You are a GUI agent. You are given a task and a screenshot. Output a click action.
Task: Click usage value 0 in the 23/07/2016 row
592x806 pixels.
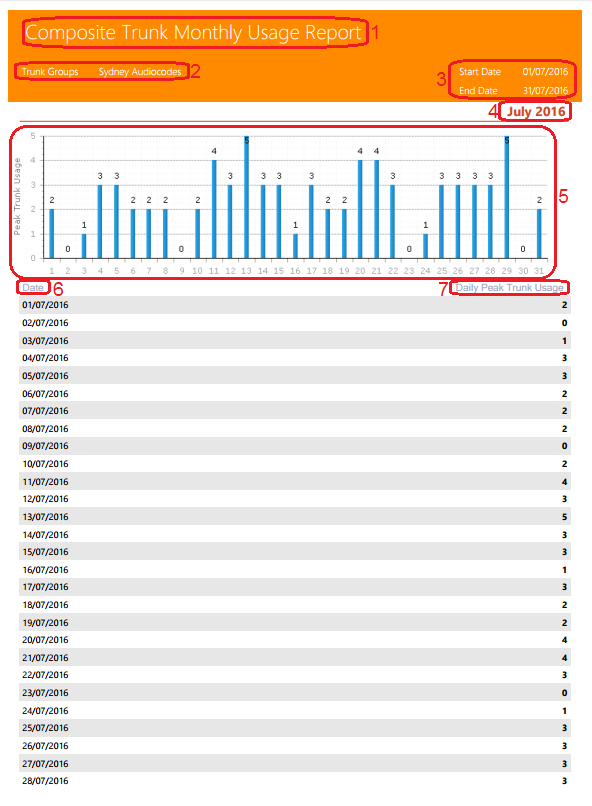pos(564,692)
